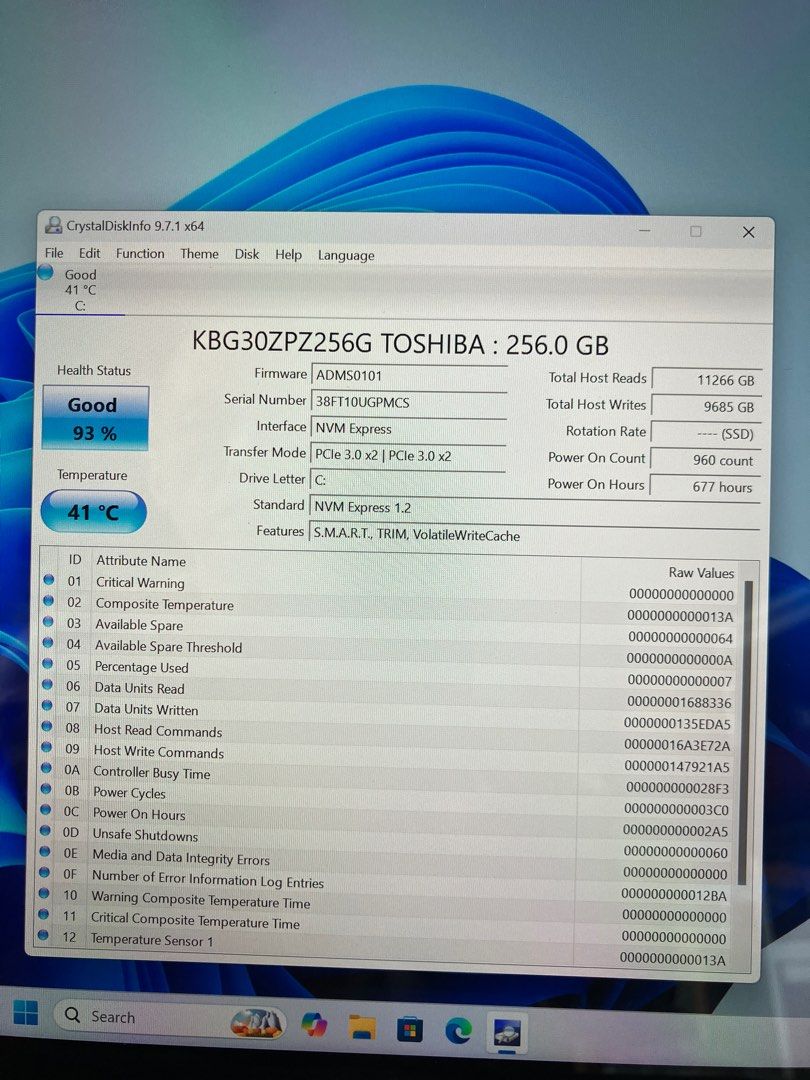Click the Good 93 % health status button
This screenshot has width=810, height=1080.
click(x=93, y=418)
